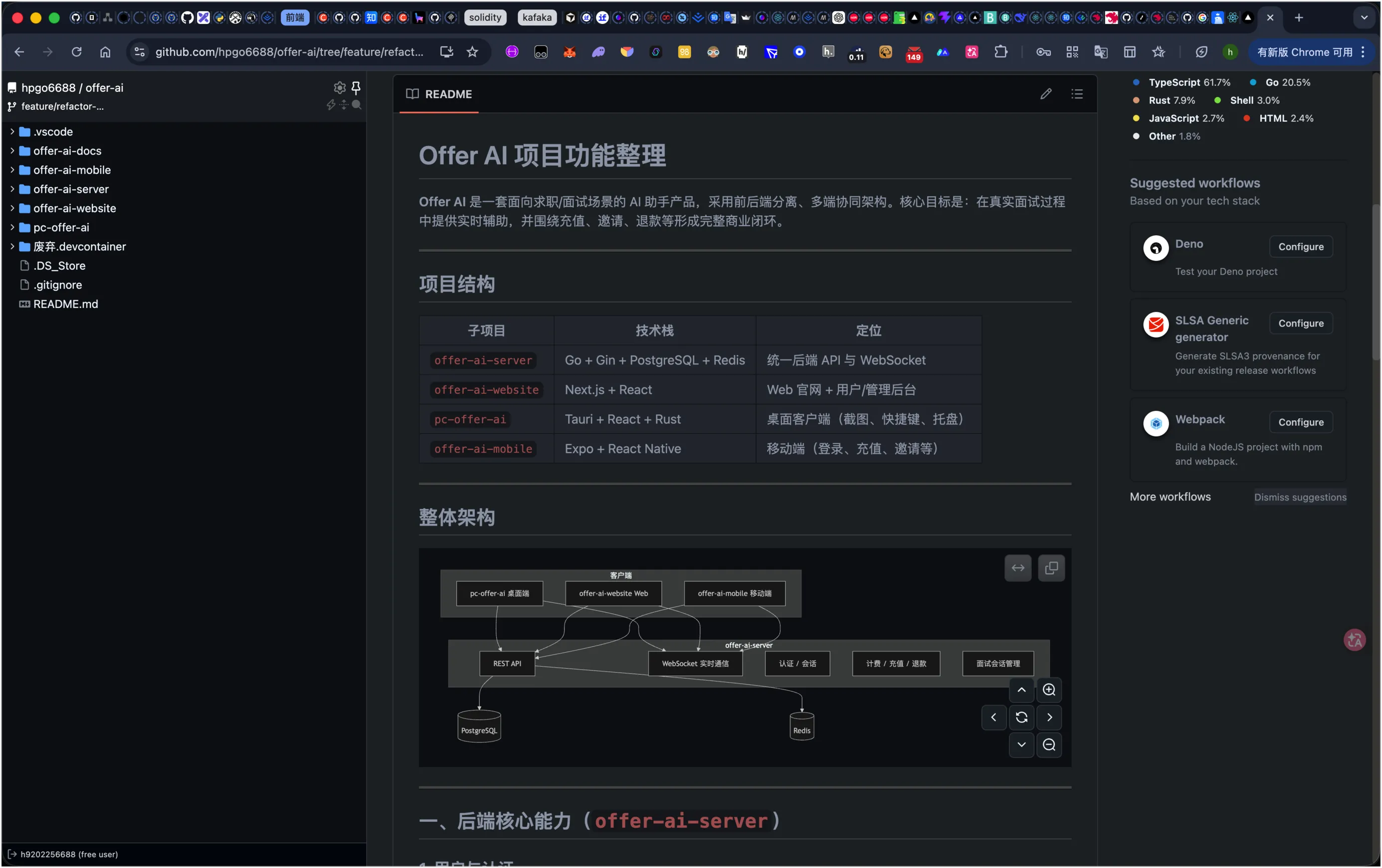The height and width of the screenshot is (868, 1382).
Task: Expand the offer-ai-docs folder
Action: 12,150
